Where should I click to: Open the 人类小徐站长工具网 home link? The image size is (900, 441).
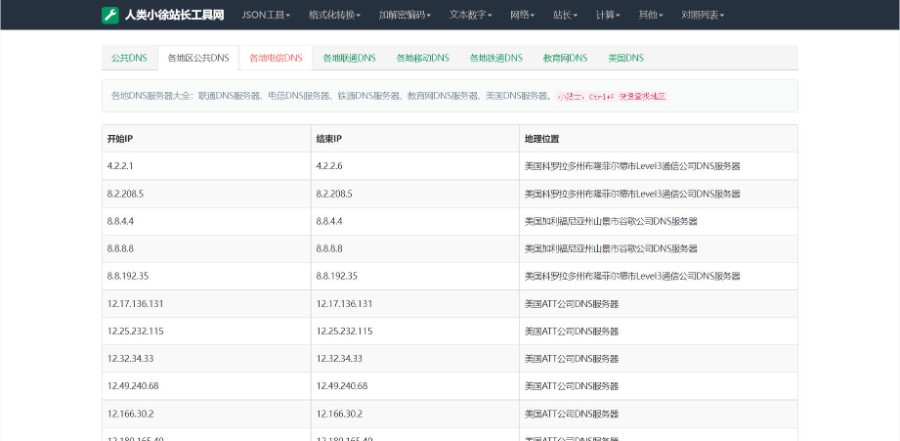174,15
